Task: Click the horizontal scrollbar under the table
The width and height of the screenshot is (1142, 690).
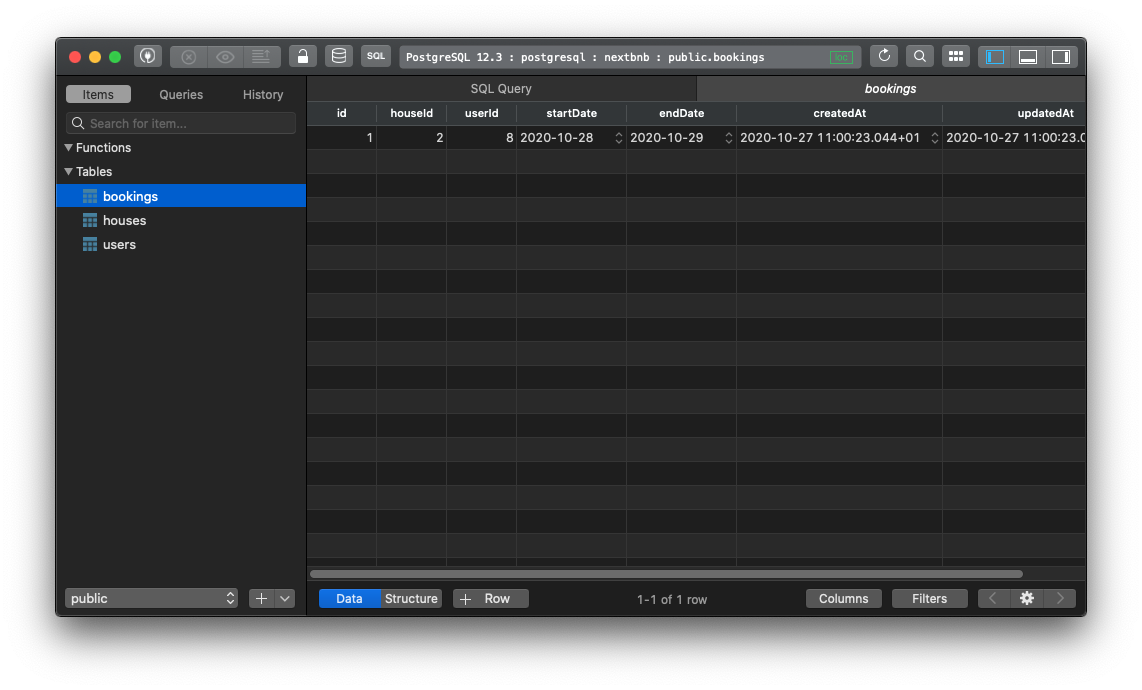Action: pyautogui.click(x=666, y=574)
